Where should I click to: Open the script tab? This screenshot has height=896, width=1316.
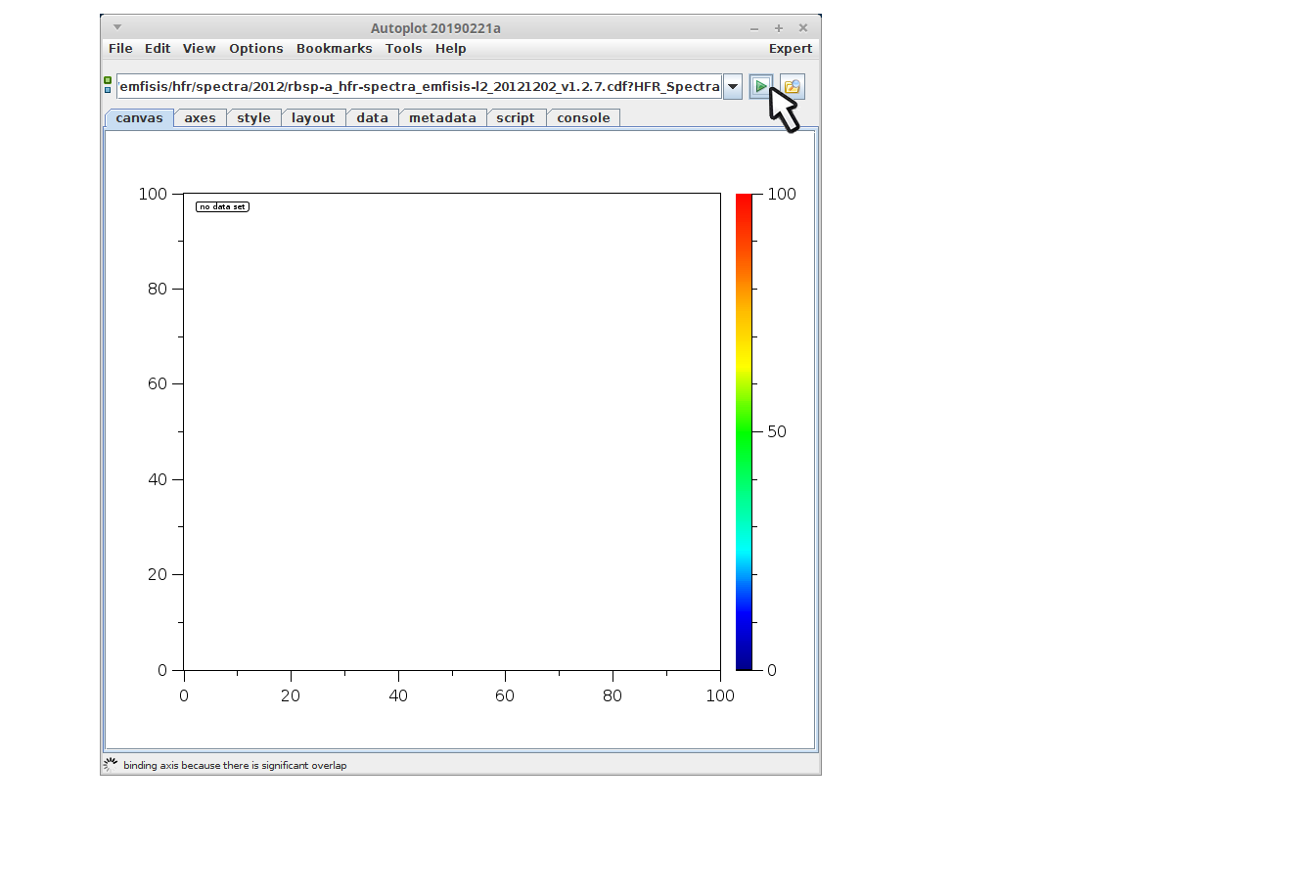pos(515,118)
